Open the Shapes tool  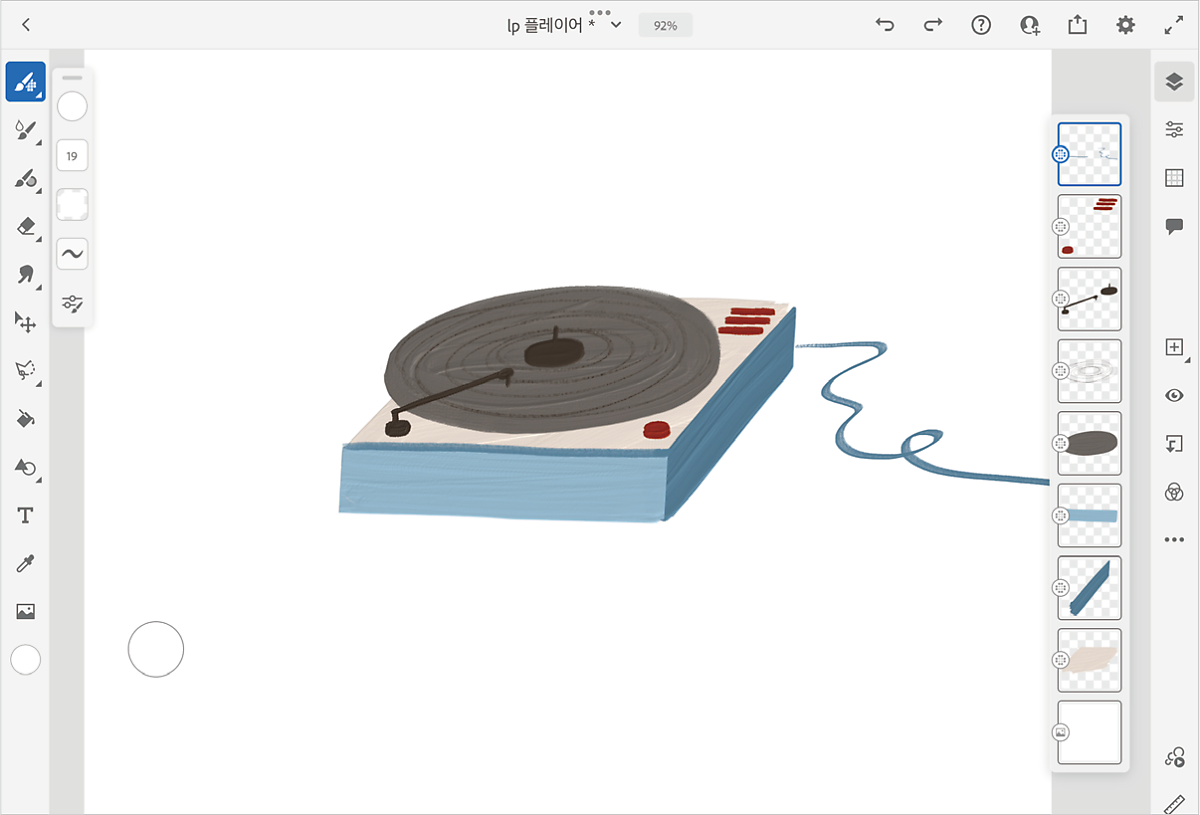[25, 467]
